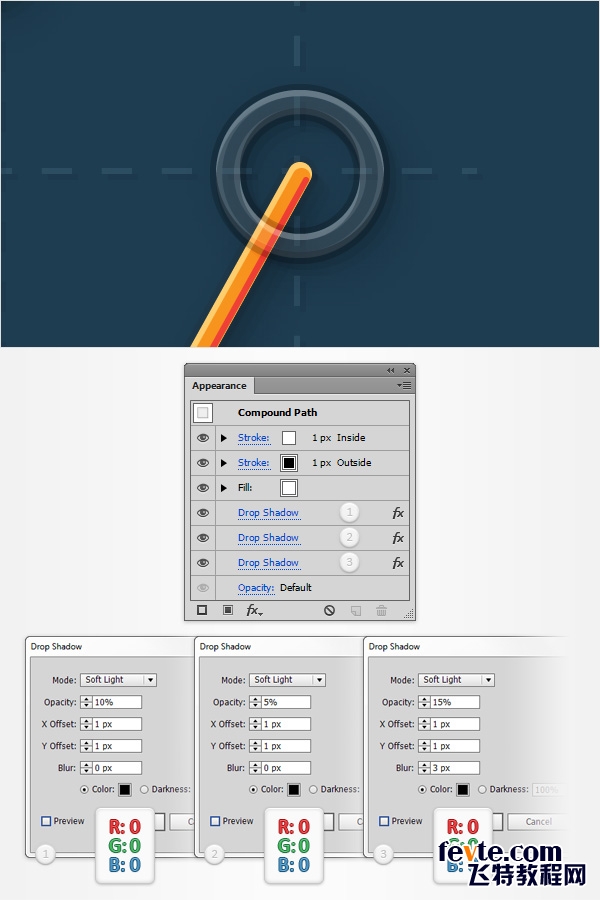Click Y Offset field in dialog 3
Viewport: 600px width, 900px height.
[x=455, y=746]
